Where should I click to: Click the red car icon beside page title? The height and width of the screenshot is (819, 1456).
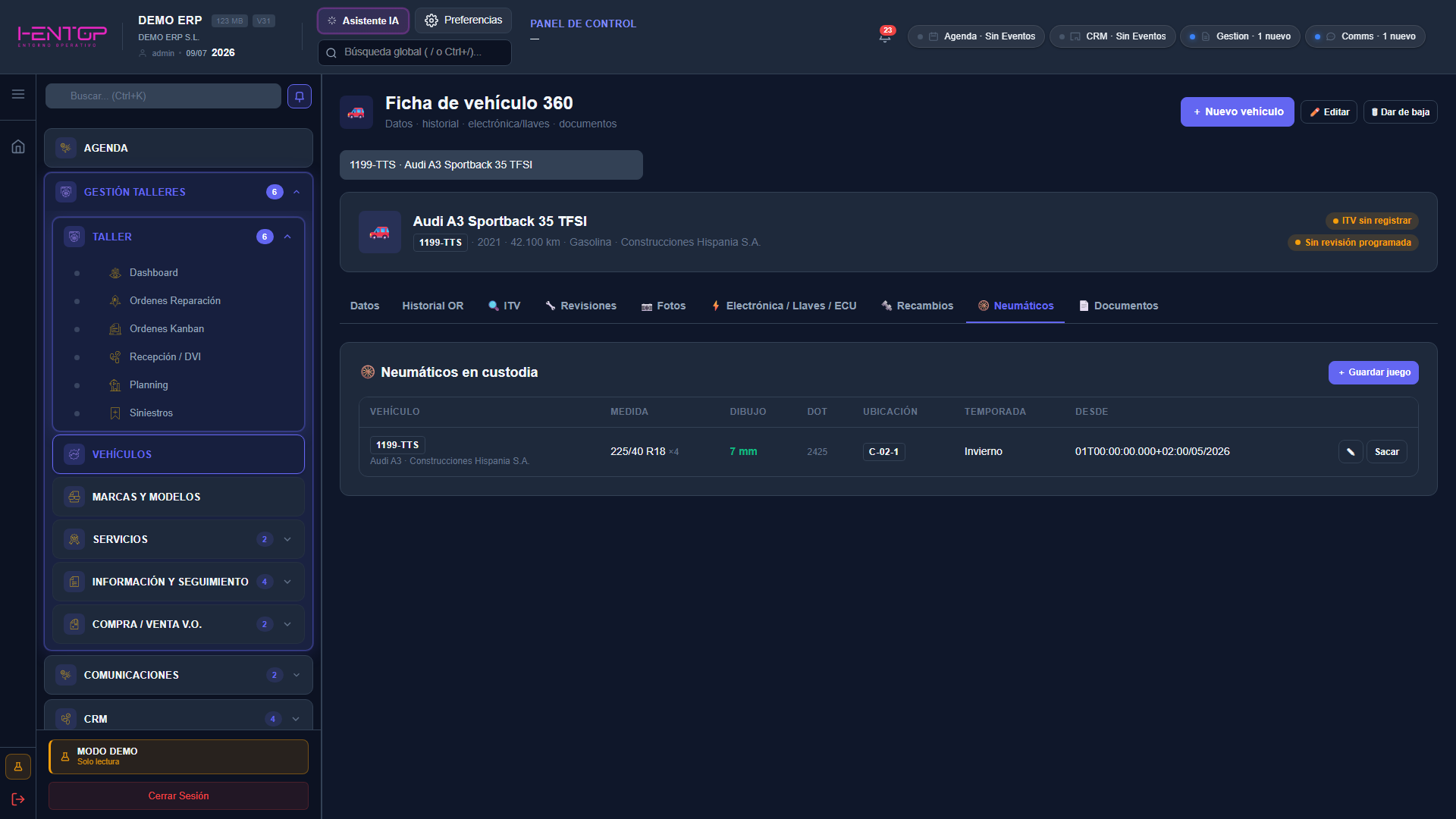tap(356, 112)
